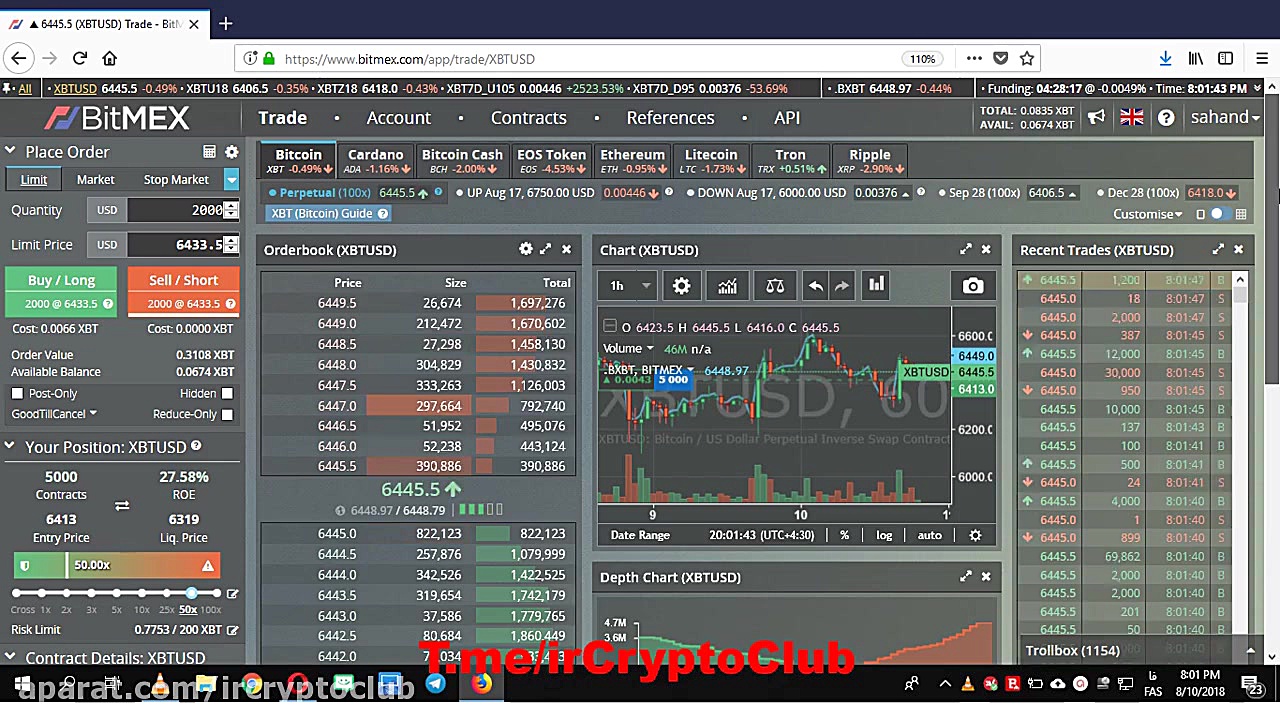This screenshot has width=1280, height=720.
Task: Open Orderbook settings gear
Action: pyautogui.click(x=526, y=249)
